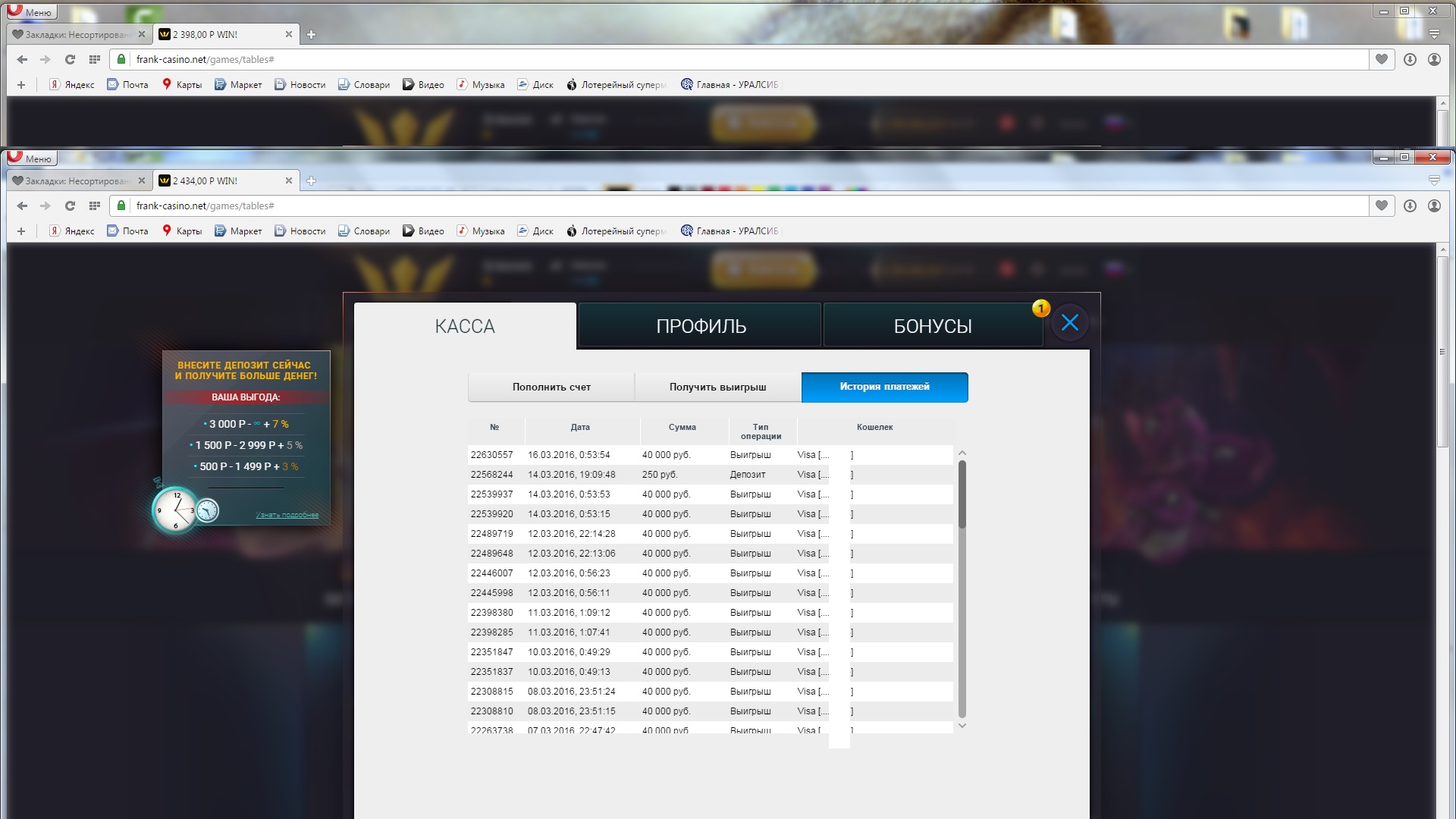Select transaction row 22308815
Screen dimensions: 1456x819
click(711, 692)
